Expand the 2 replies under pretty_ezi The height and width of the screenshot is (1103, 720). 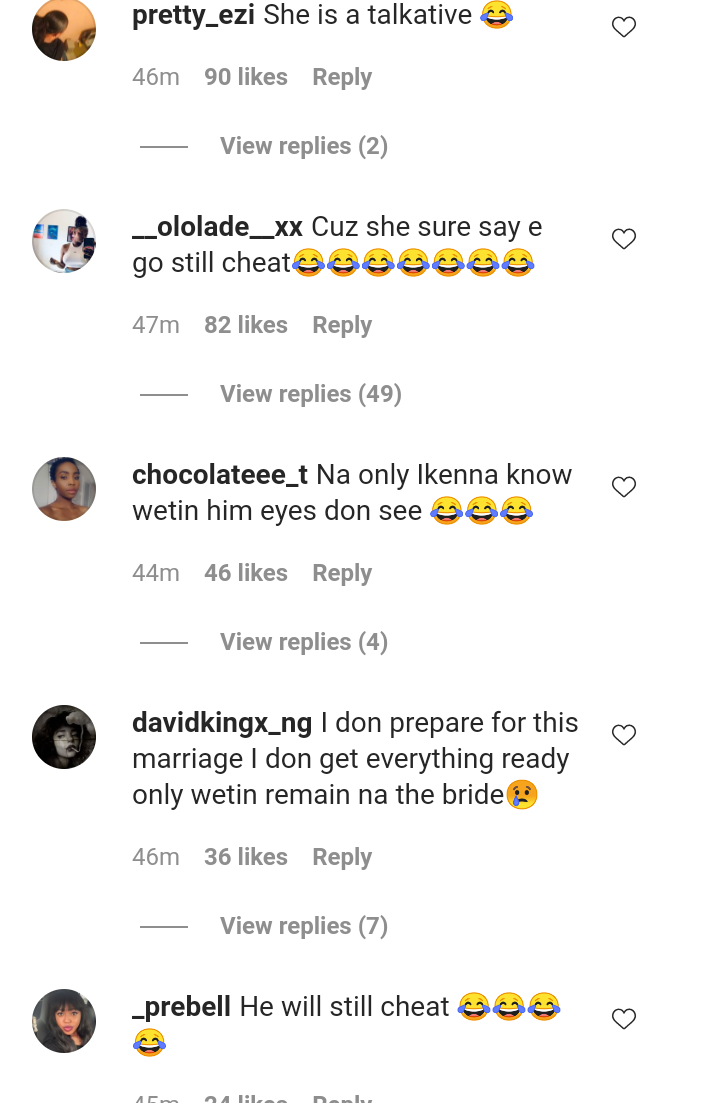pos(303,146)
